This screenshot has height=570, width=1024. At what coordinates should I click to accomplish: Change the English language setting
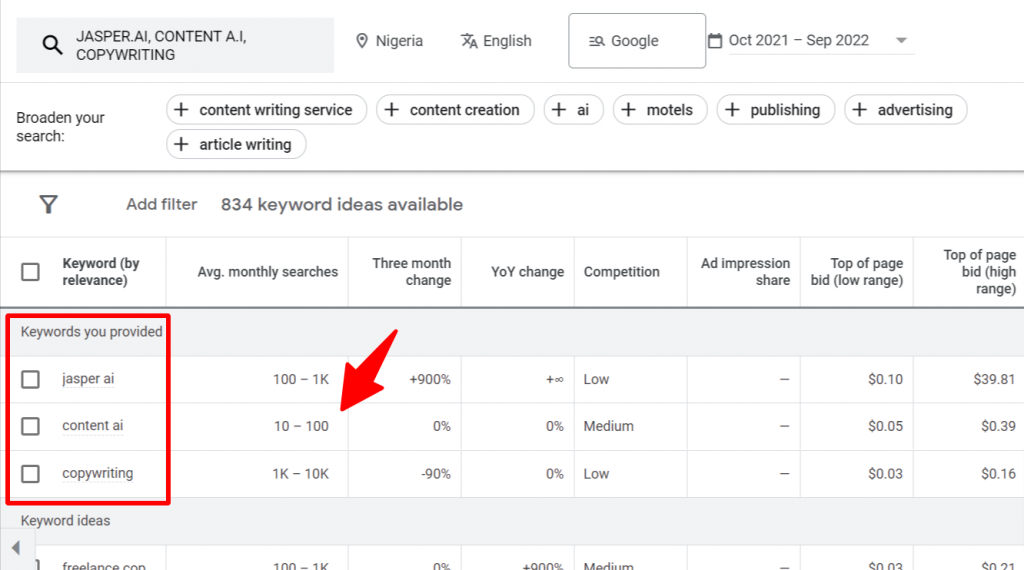[x=496, y=41]
